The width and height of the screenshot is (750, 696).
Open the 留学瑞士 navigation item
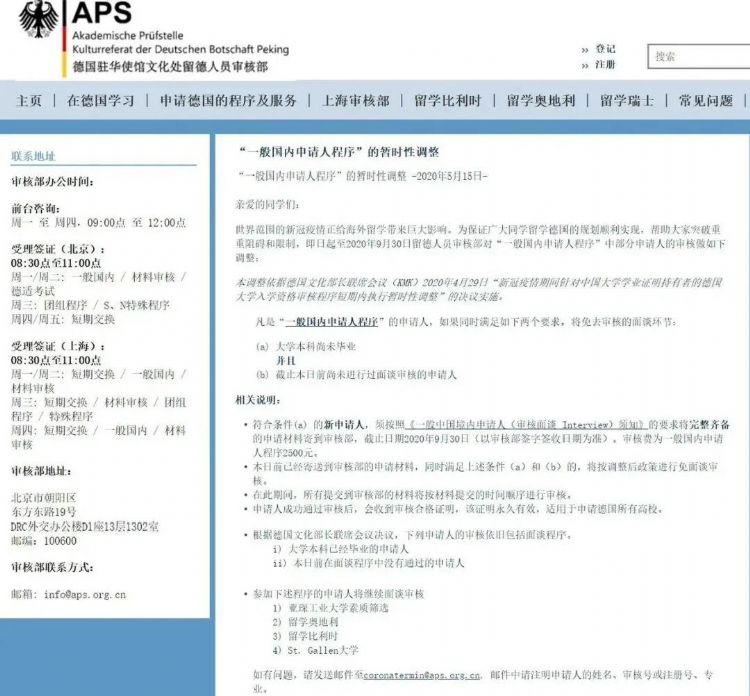pyautogui.click(x=627, y=101)
